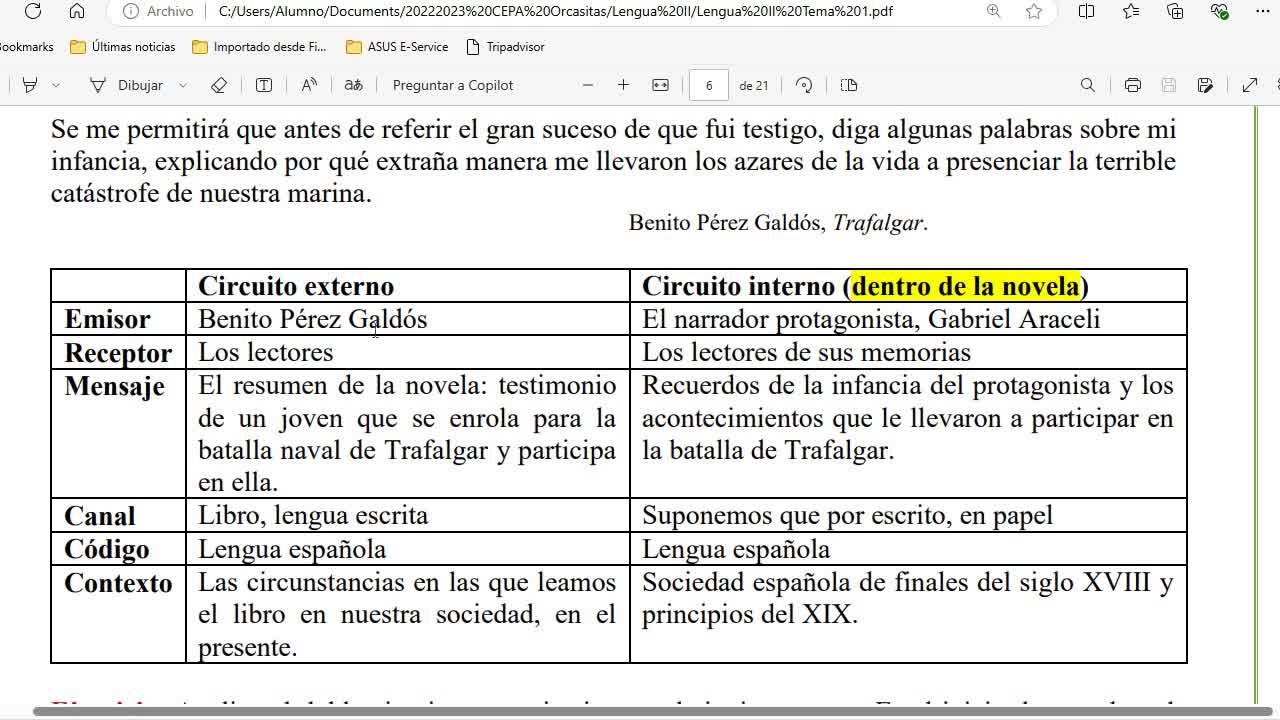This screenshot has height=720, width=1280.
Task: Click the file URL in the address bar
Action: tap(554, 11)
